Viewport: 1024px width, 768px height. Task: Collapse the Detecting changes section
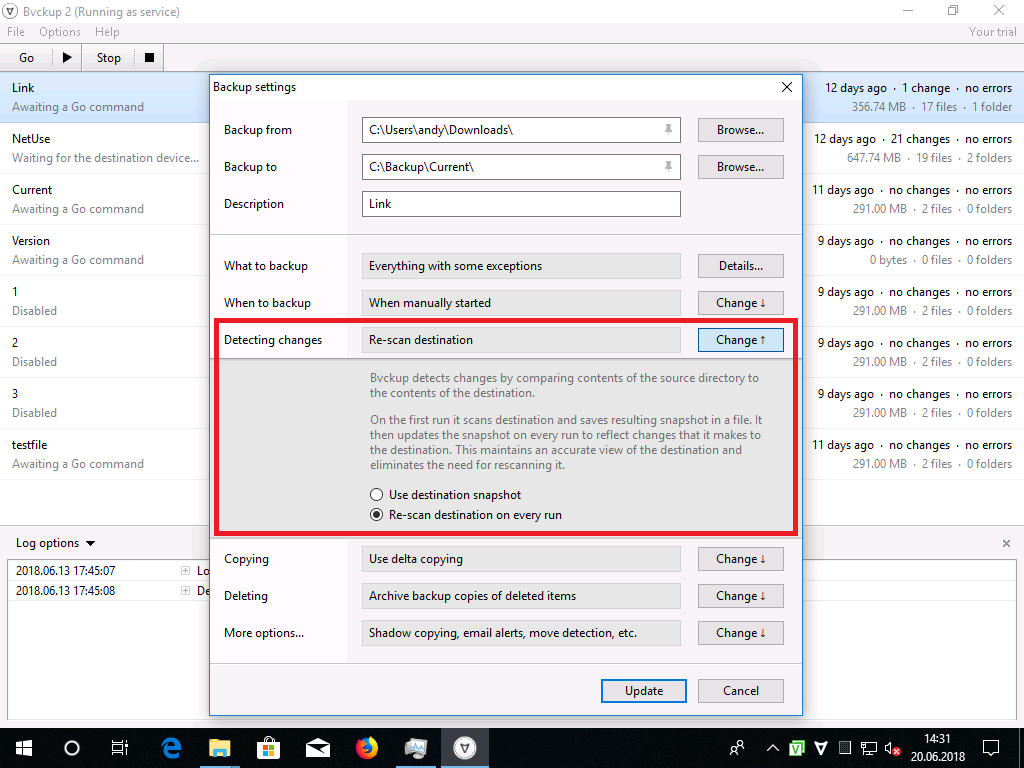point(740,340)
